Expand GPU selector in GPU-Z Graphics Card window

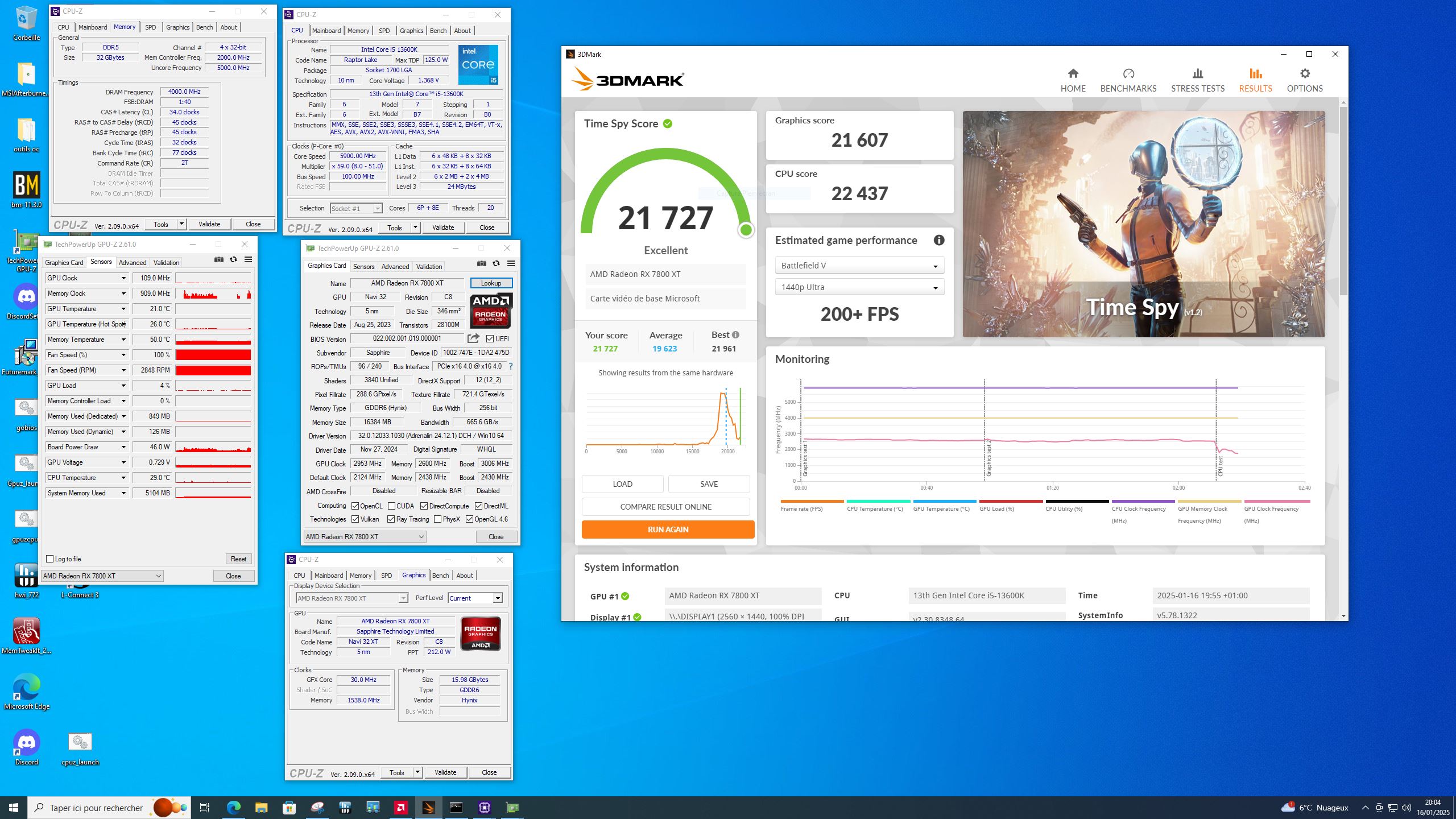tap(365, 536)
